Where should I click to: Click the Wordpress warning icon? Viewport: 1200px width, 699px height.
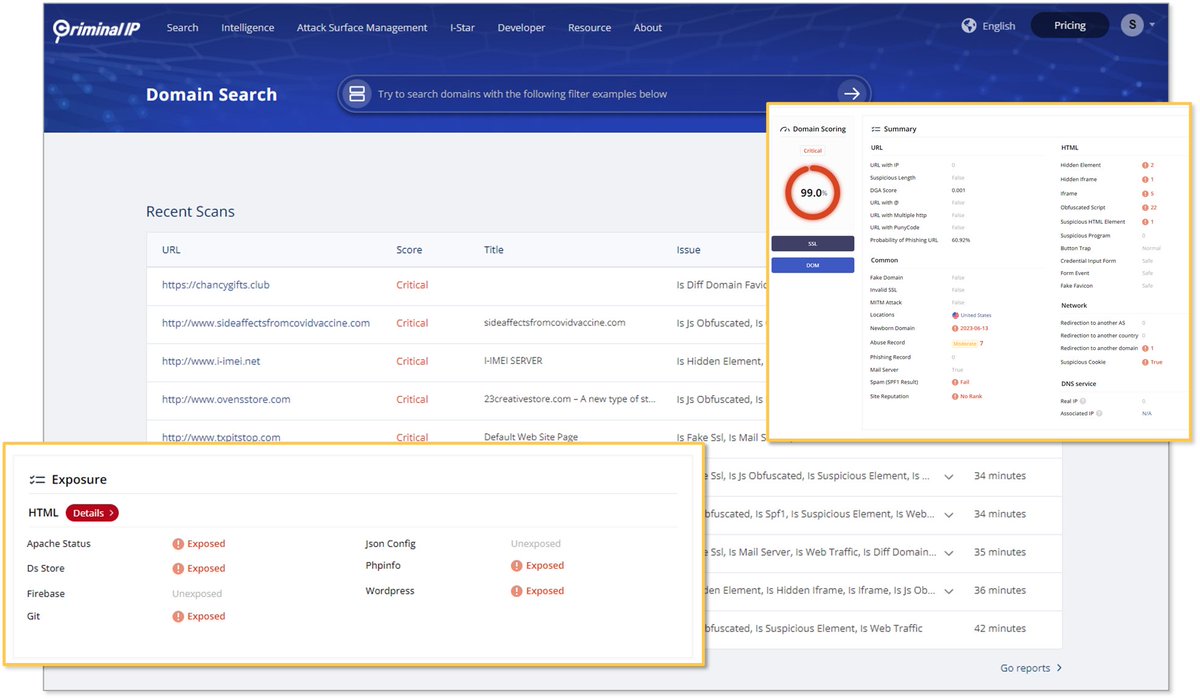(x=517, y=591)
